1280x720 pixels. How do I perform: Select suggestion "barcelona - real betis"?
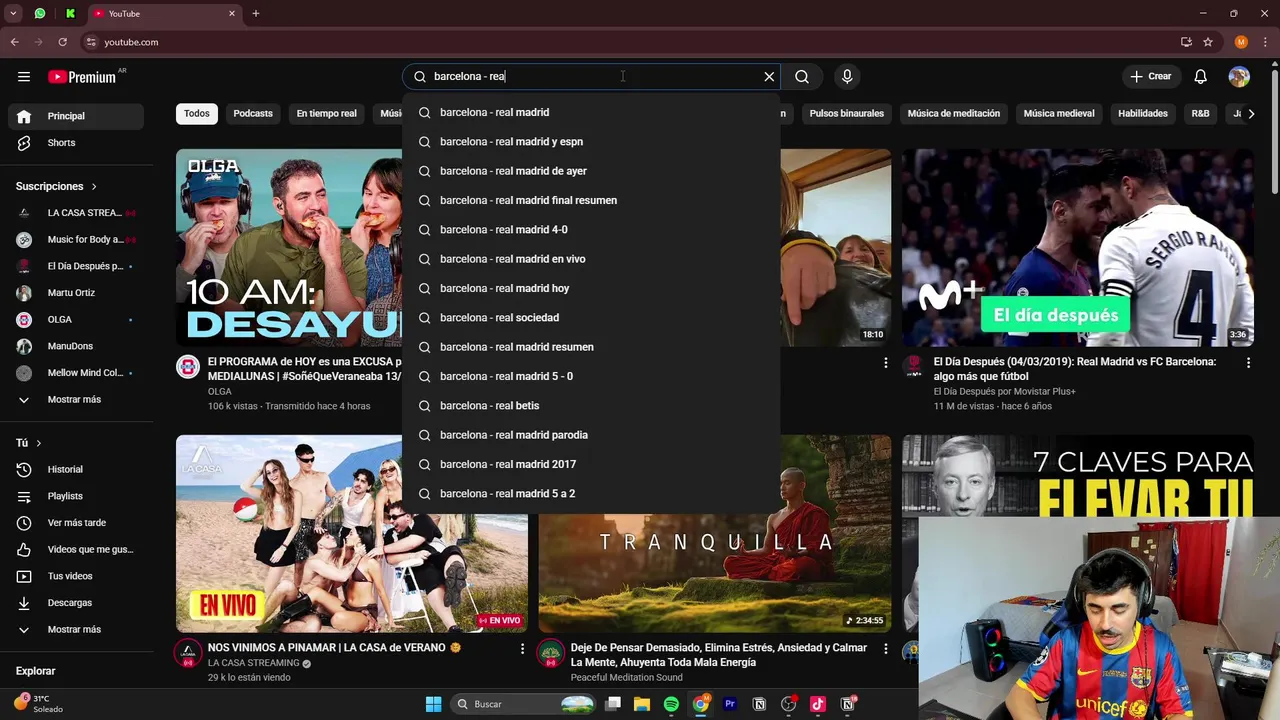point(591,406)
